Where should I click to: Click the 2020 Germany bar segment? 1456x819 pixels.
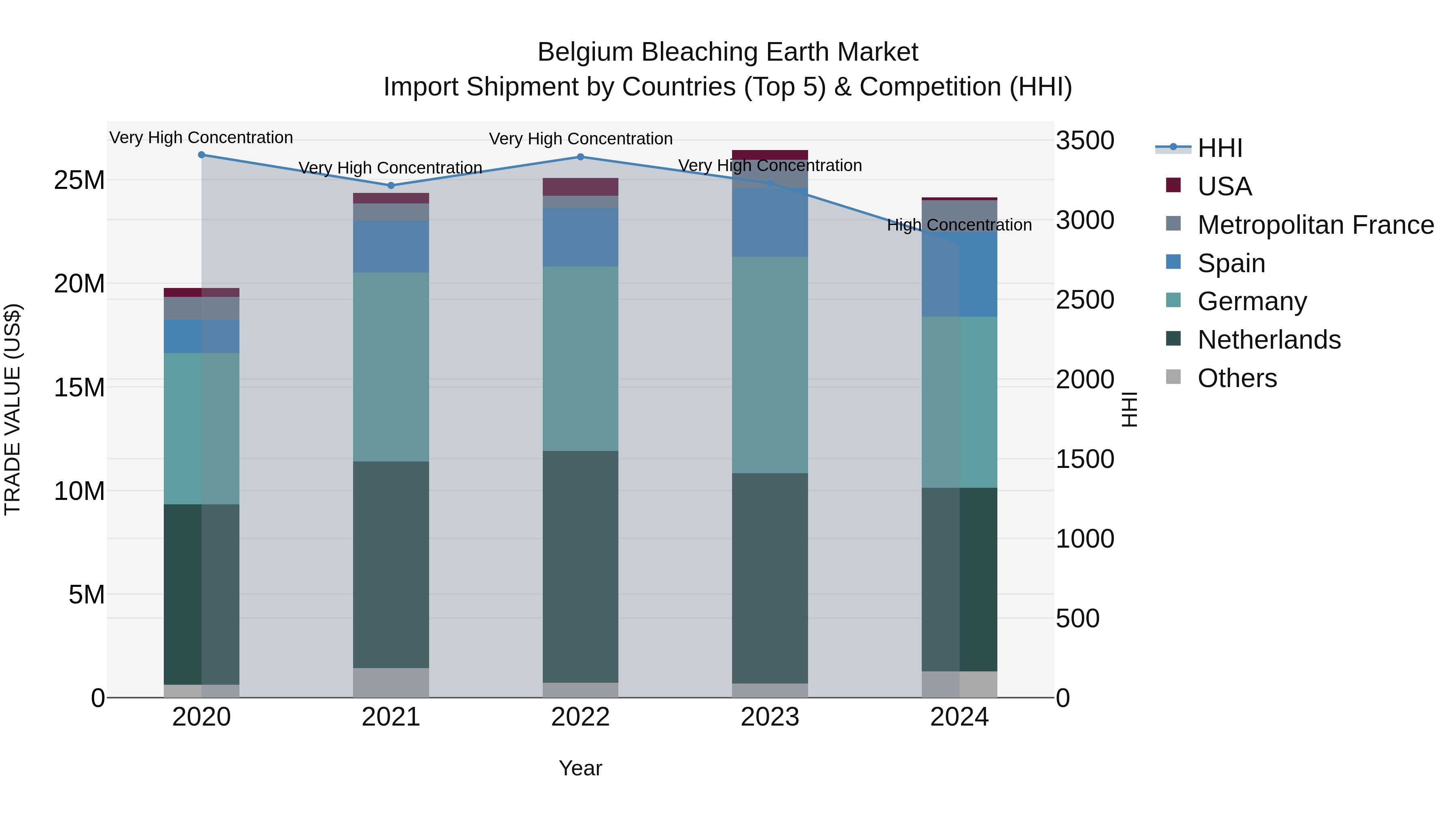[202, 429]
